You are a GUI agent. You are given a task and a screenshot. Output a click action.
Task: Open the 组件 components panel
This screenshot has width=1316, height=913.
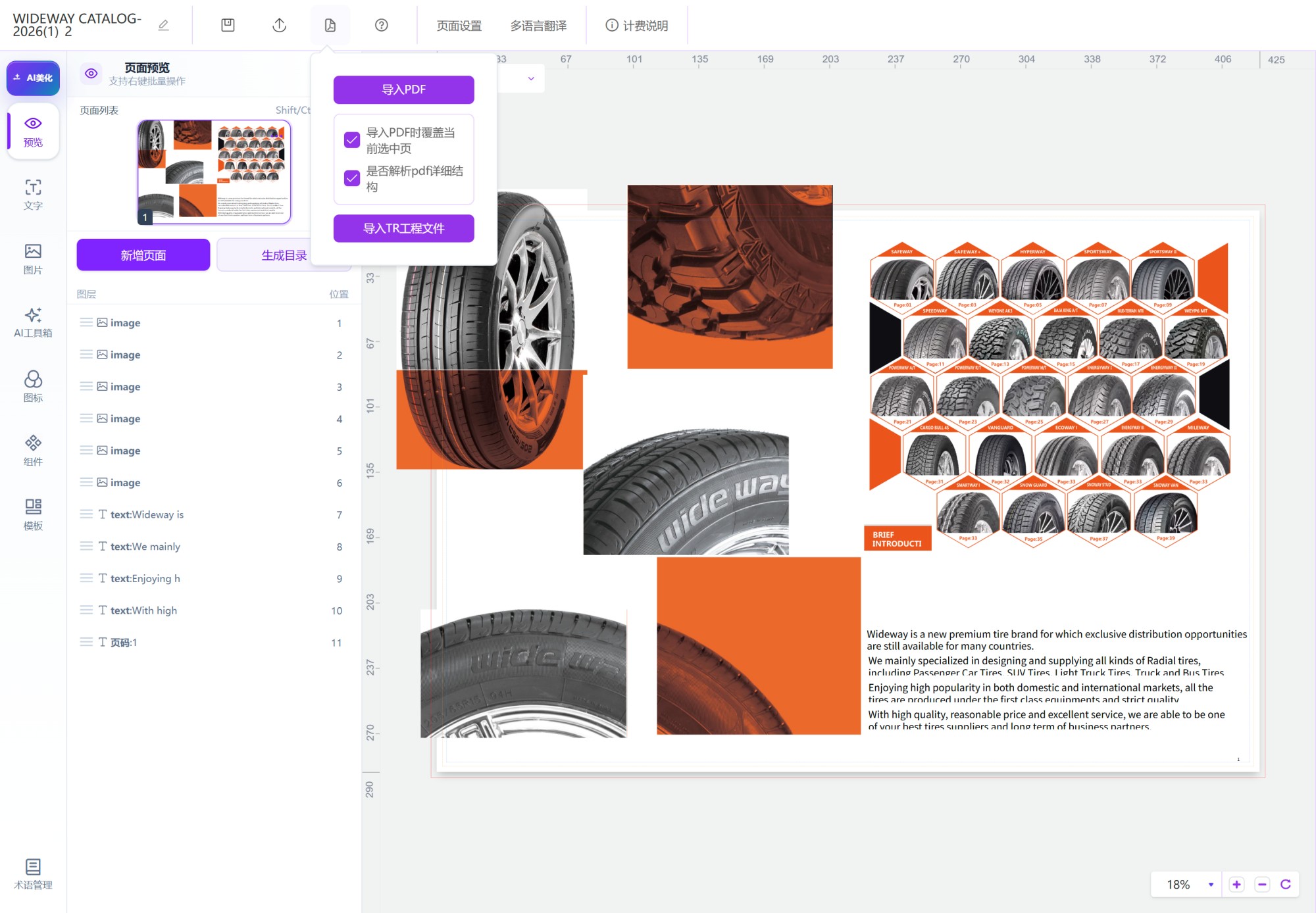pos(33,451)
